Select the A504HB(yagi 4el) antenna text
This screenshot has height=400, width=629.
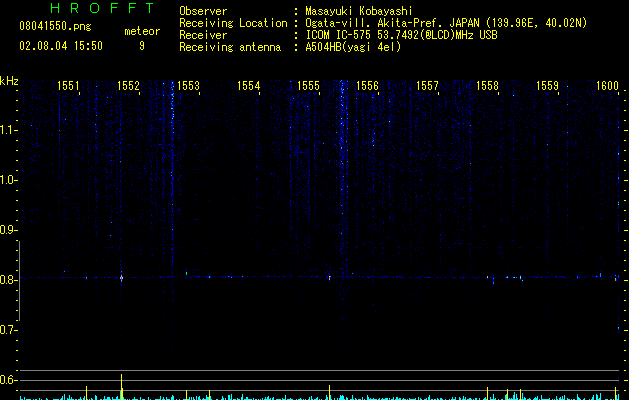tap(353, 47)
